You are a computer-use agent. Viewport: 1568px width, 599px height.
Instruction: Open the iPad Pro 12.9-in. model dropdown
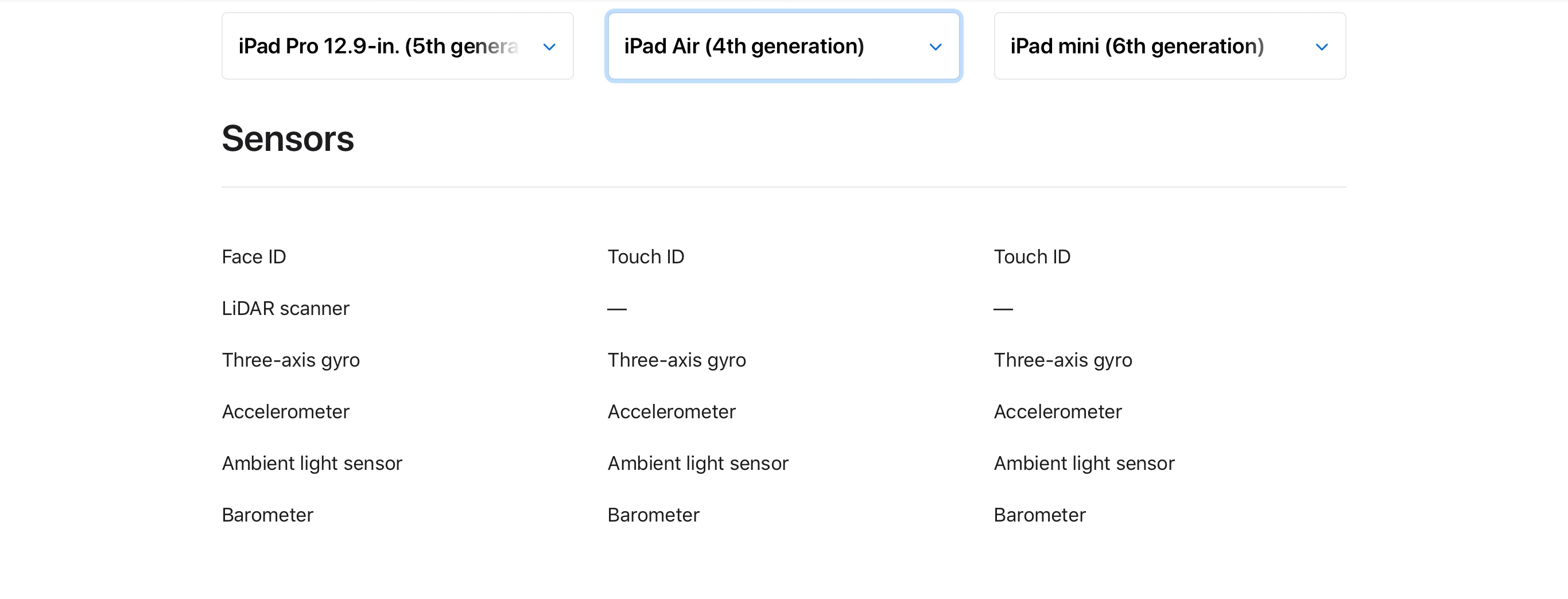[x=379, y=46]
